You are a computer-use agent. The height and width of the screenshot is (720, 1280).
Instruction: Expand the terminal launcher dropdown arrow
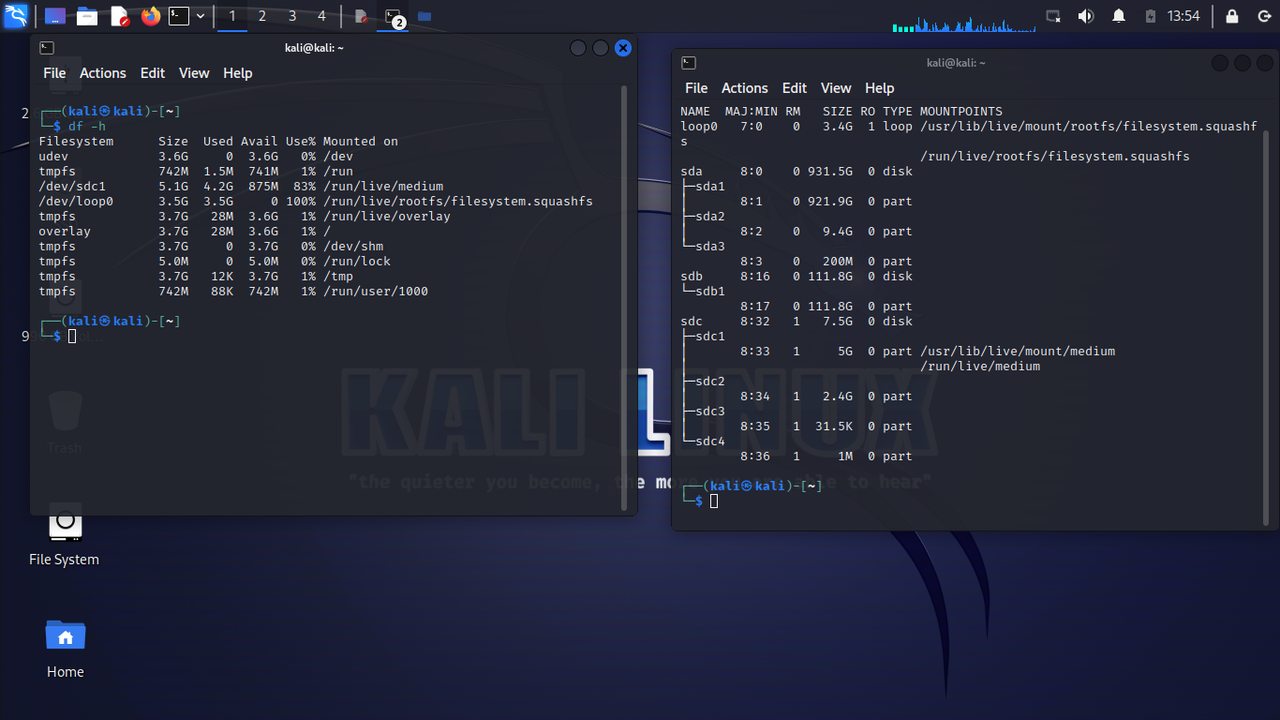point(201,16)
